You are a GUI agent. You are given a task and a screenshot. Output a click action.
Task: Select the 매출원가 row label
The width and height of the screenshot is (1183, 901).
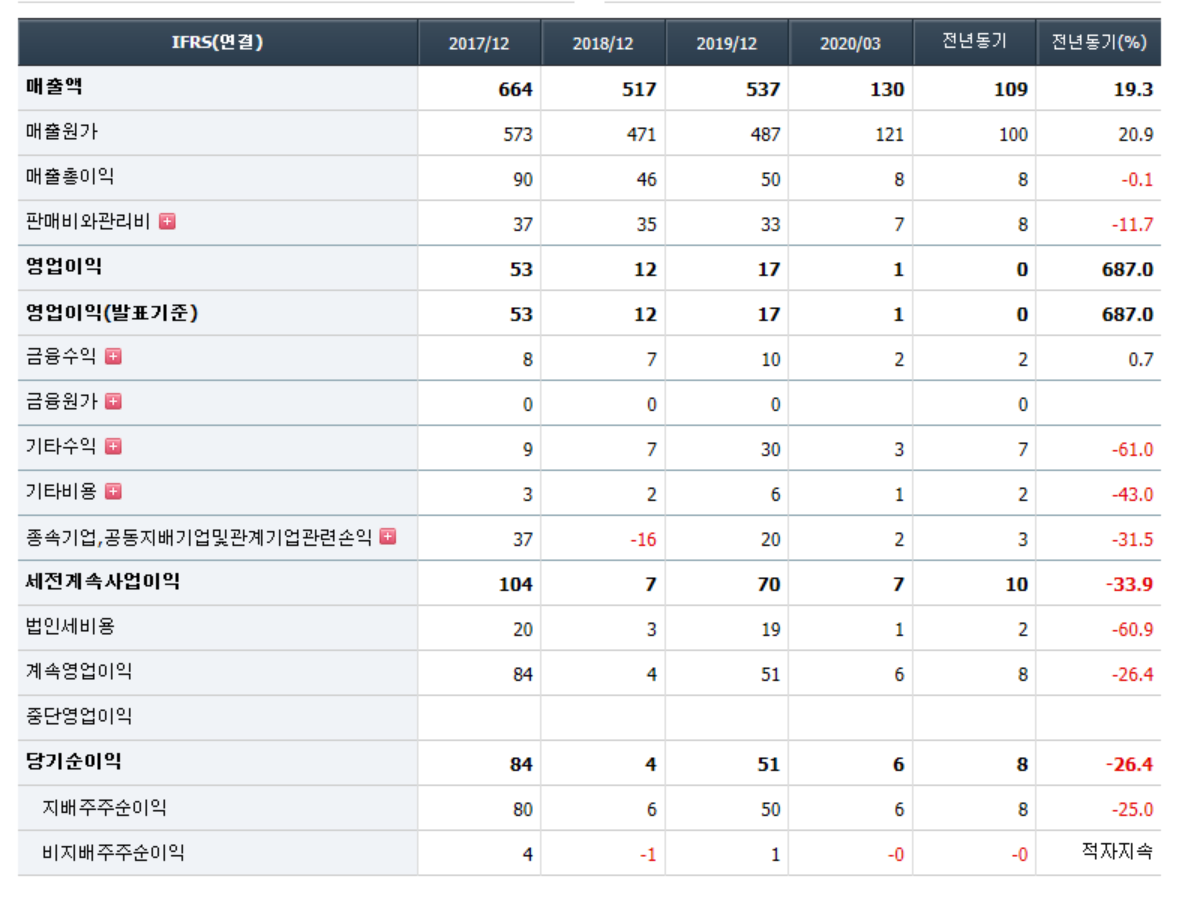[62, 132]
